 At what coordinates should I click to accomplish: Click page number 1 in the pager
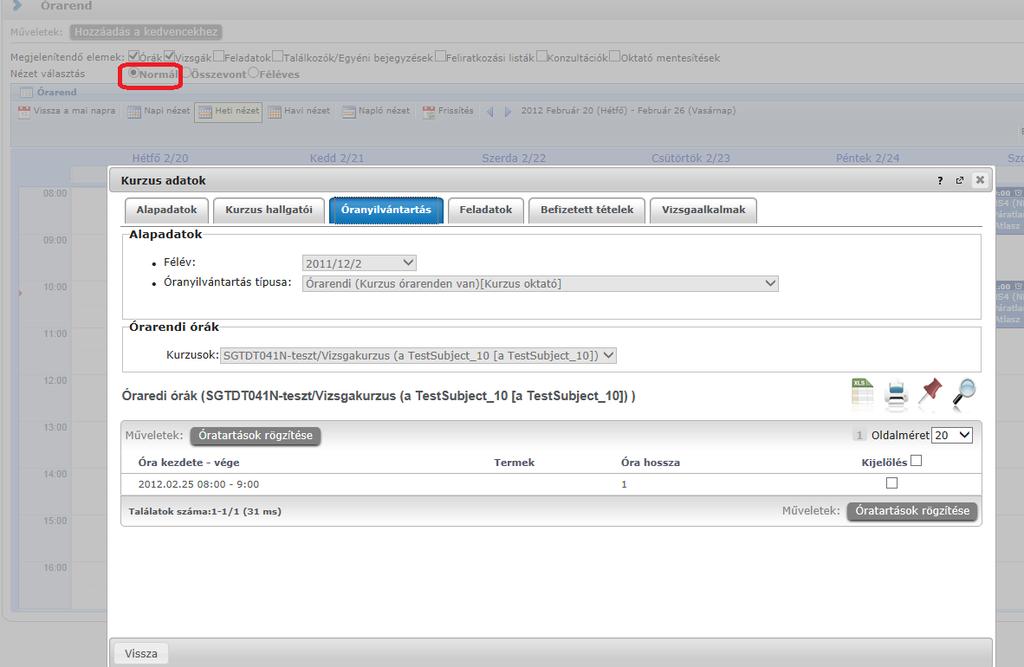pos(859,435)
